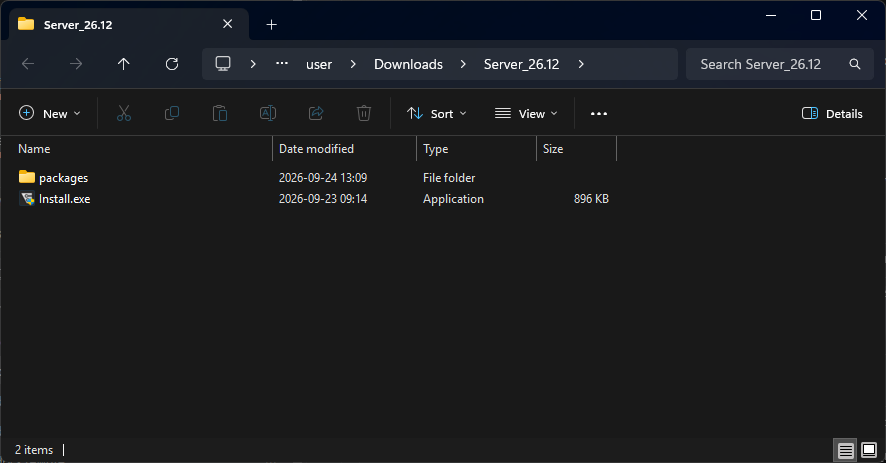886x463 pixels.
Task: Click the This PC monitor icon in address bar
Action: (x=223, y=63)
